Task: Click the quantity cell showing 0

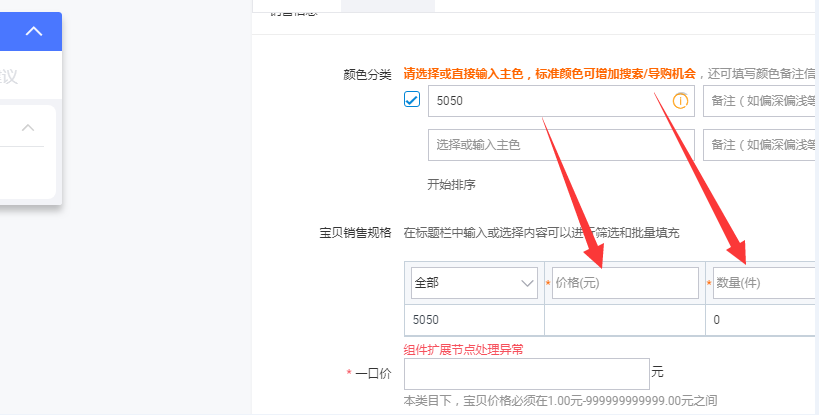Action: pyautogui.click(x=761, y=320)
